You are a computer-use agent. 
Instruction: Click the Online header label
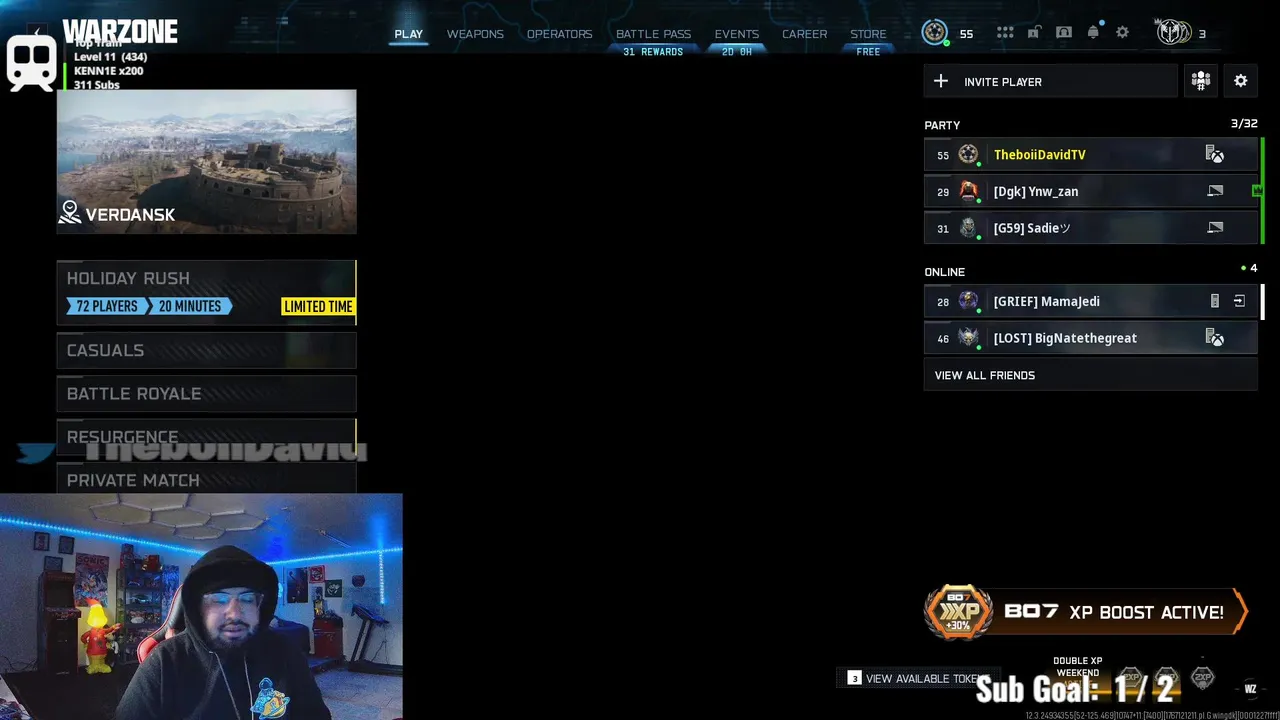tap(944, 272)
